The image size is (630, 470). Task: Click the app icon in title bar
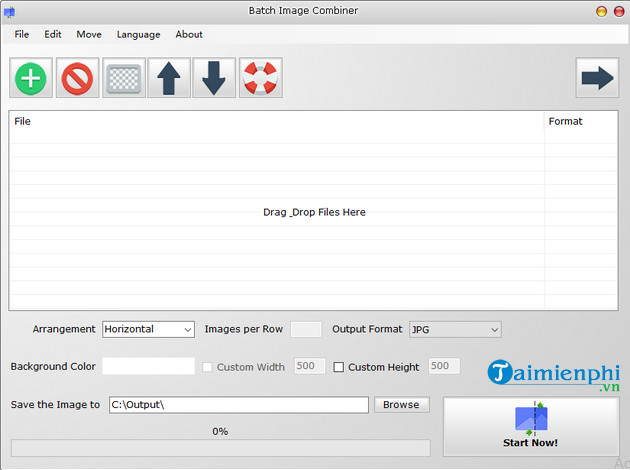9,12
